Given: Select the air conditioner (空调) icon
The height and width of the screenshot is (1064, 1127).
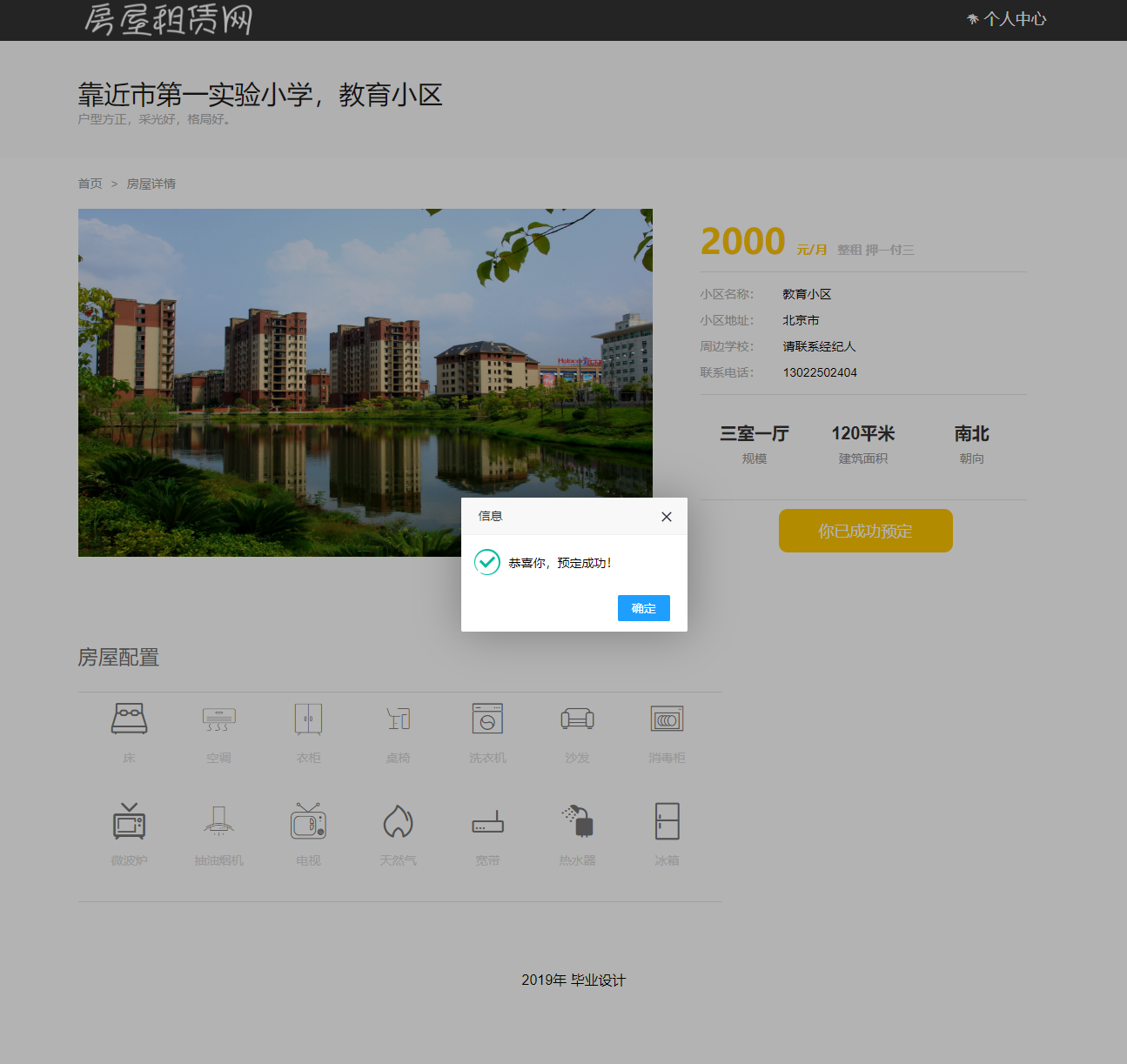Looking at the screenshot, I should [x=218, y=719].
